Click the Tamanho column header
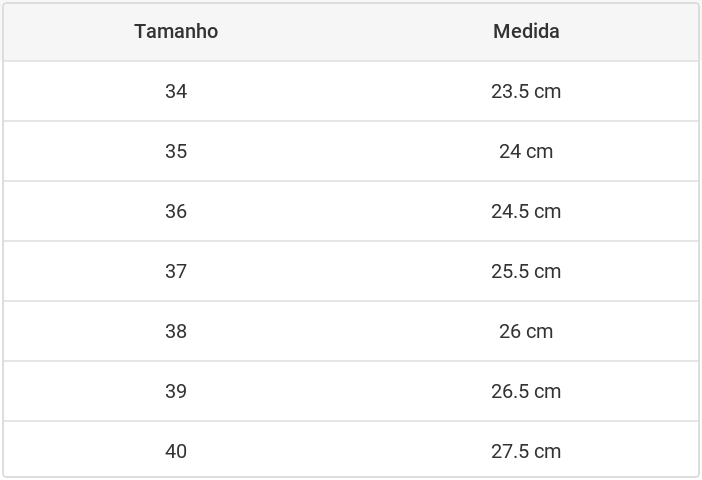 (x=176, y=31)
